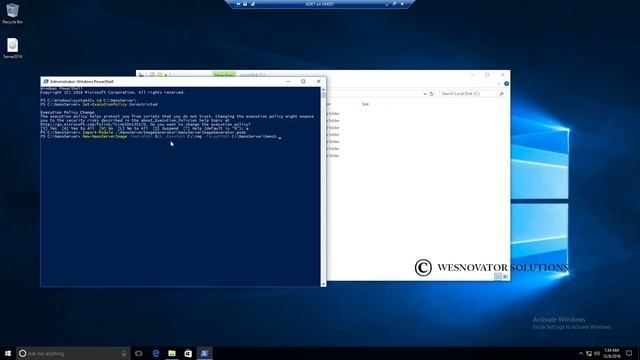
Task: Switch Explorer to large icons view
Action: point(505,276)
